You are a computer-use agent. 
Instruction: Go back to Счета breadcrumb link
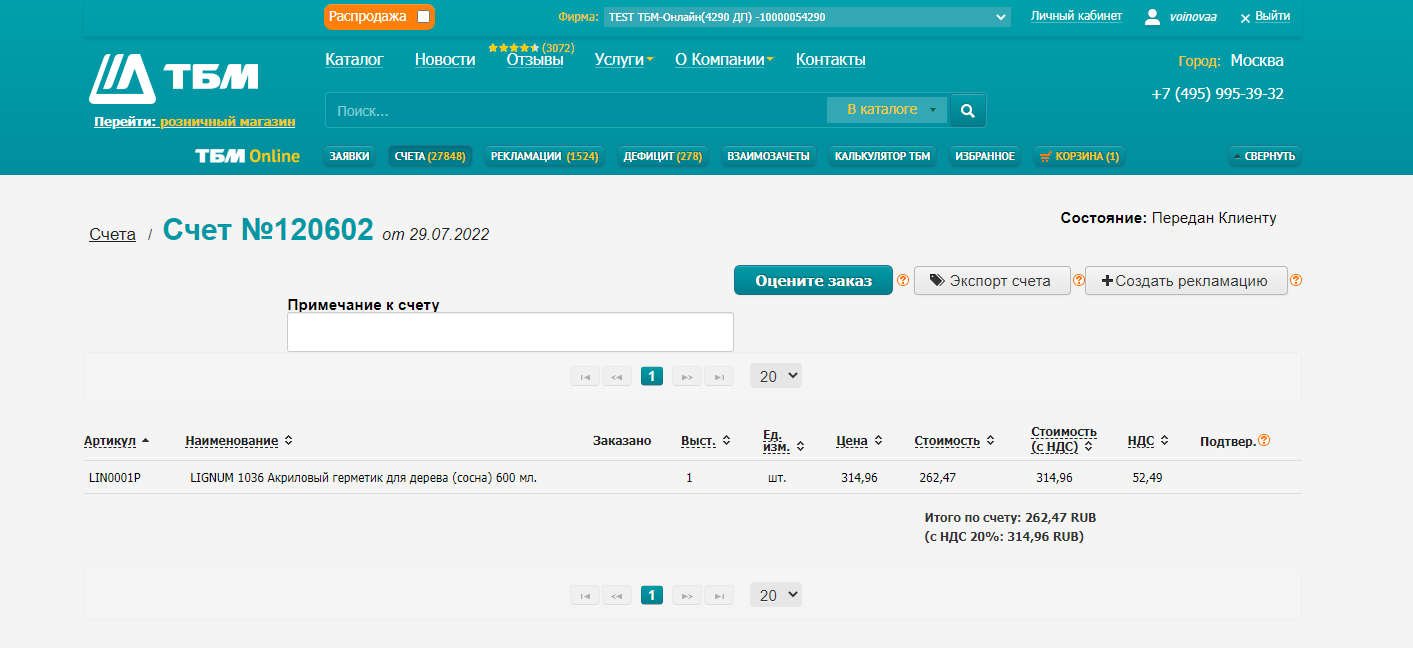(112, 235)
